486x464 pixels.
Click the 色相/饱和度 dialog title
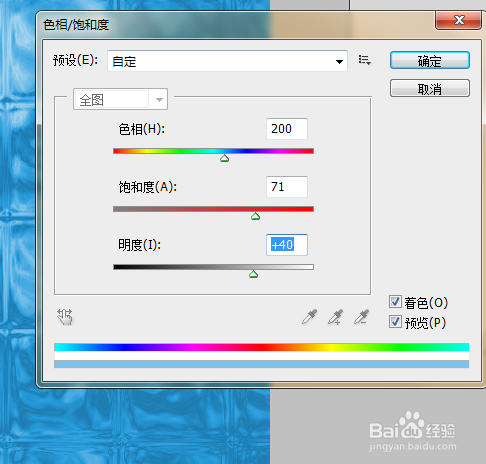76,24
